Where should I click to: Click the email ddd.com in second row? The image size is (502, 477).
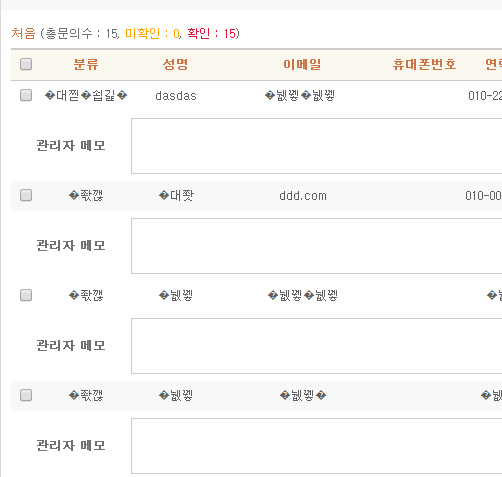[x=303, y=196]
